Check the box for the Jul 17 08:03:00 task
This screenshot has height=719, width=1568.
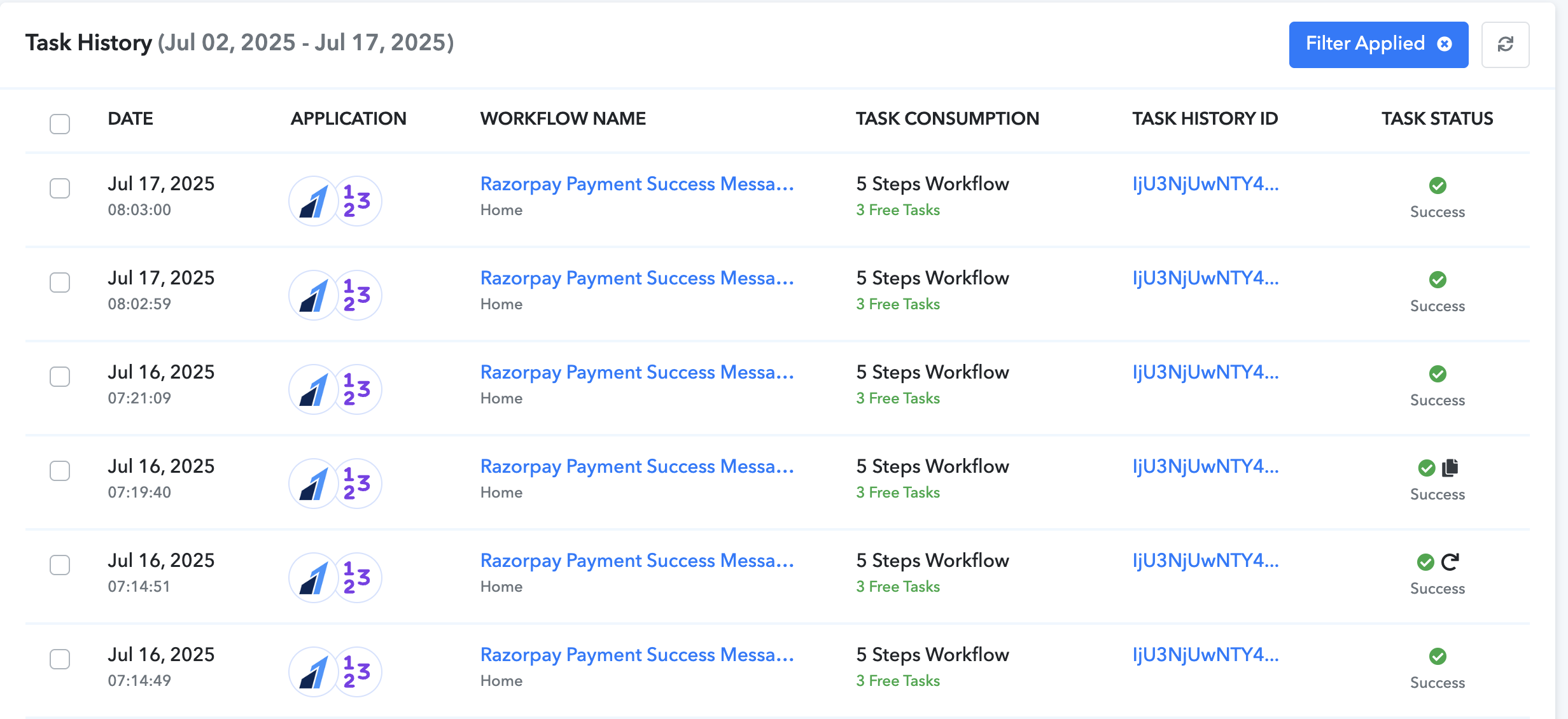pos(60,188)
